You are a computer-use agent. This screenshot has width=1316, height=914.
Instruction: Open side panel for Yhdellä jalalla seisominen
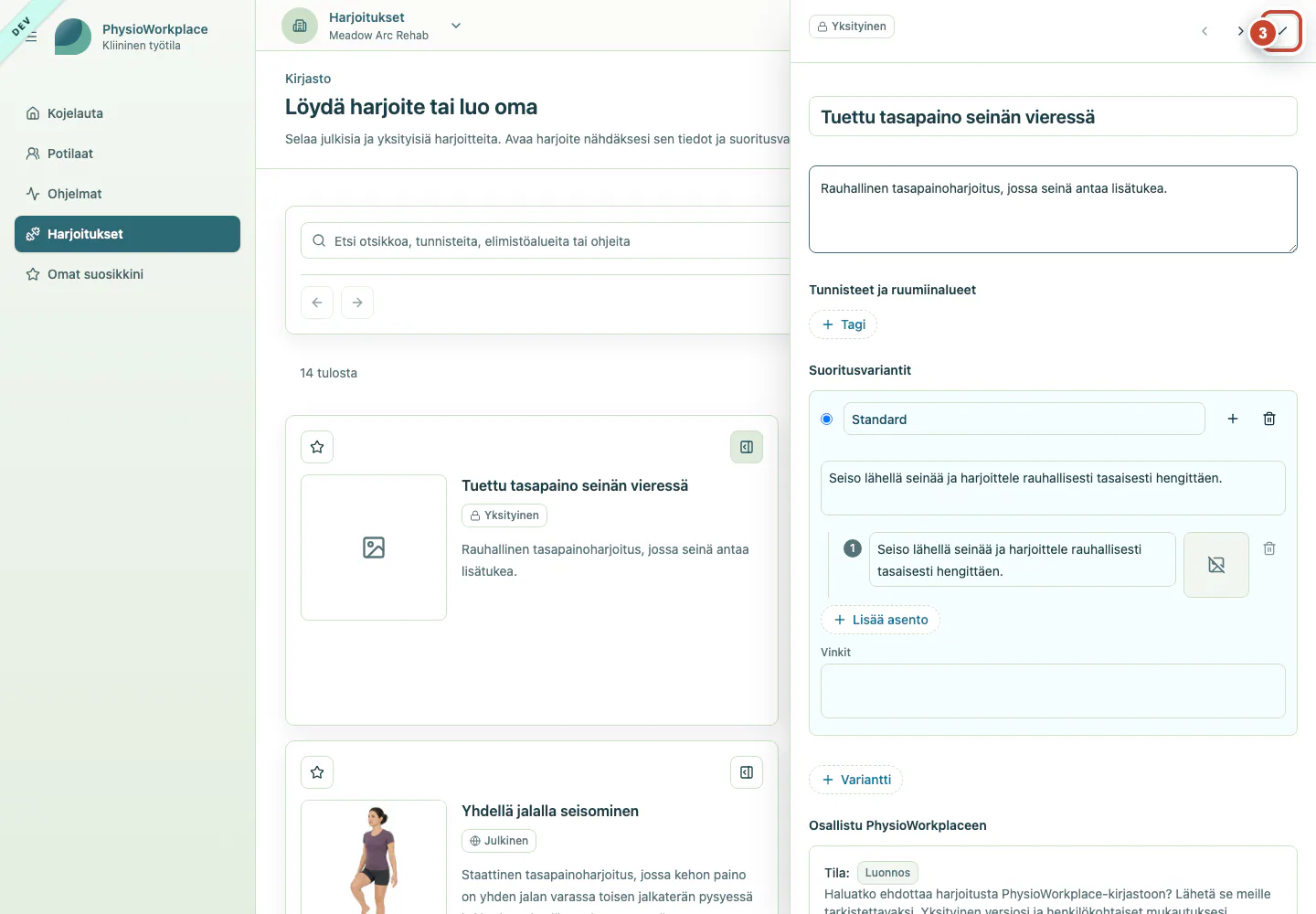[747, 772]
